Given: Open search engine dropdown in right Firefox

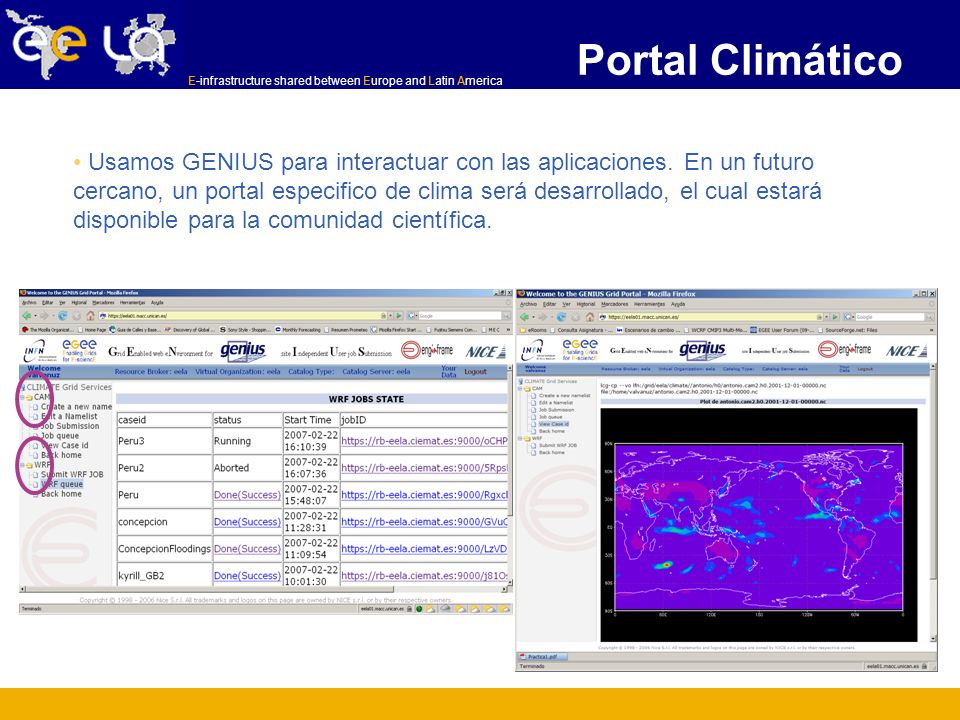Looking at the screenshot, I should point(854,317).
